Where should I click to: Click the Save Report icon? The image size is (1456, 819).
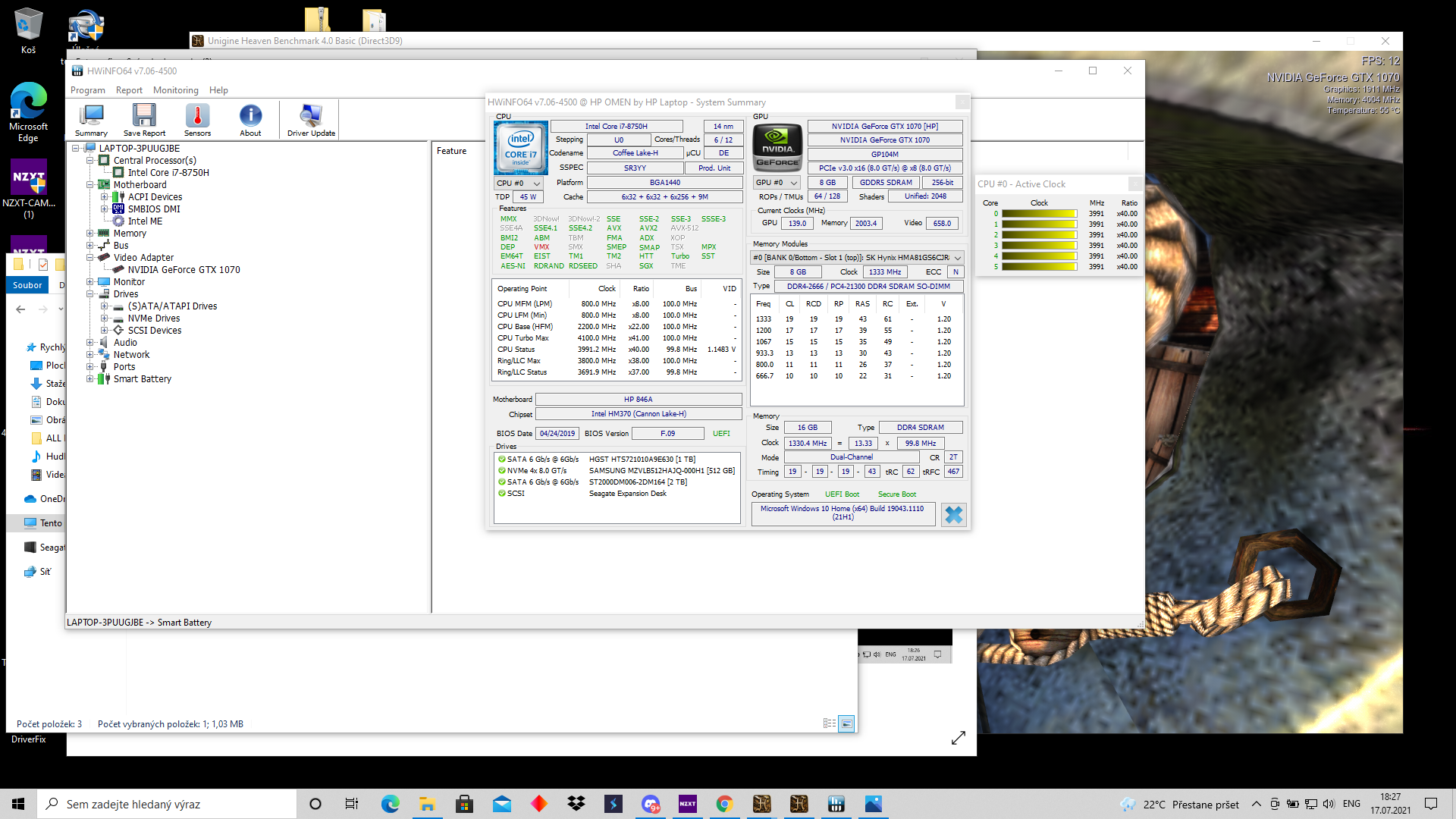144,120
